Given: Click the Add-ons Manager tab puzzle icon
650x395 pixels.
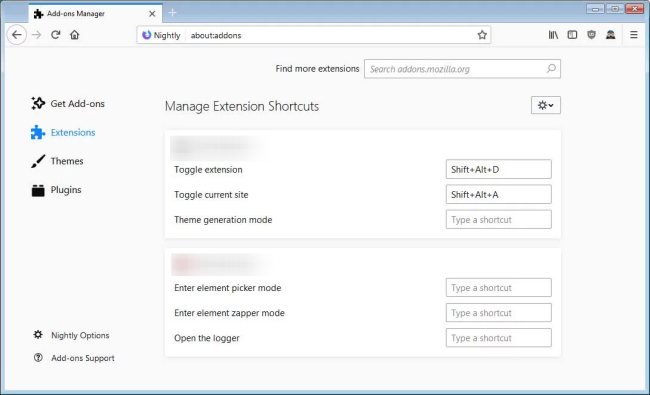Looking at the screenshot, I should 38,14.
